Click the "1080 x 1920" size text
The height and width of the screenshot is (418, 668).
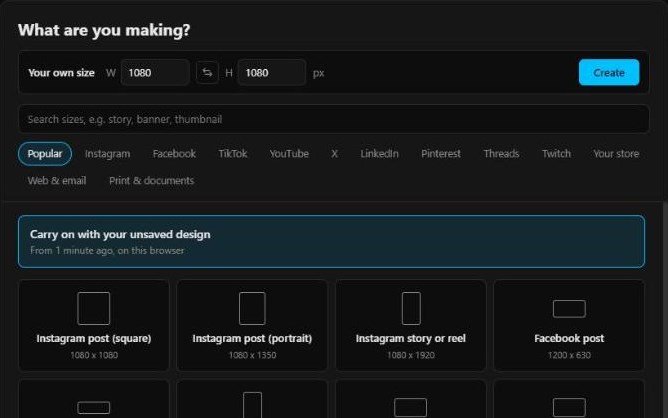tap(411, 355)
